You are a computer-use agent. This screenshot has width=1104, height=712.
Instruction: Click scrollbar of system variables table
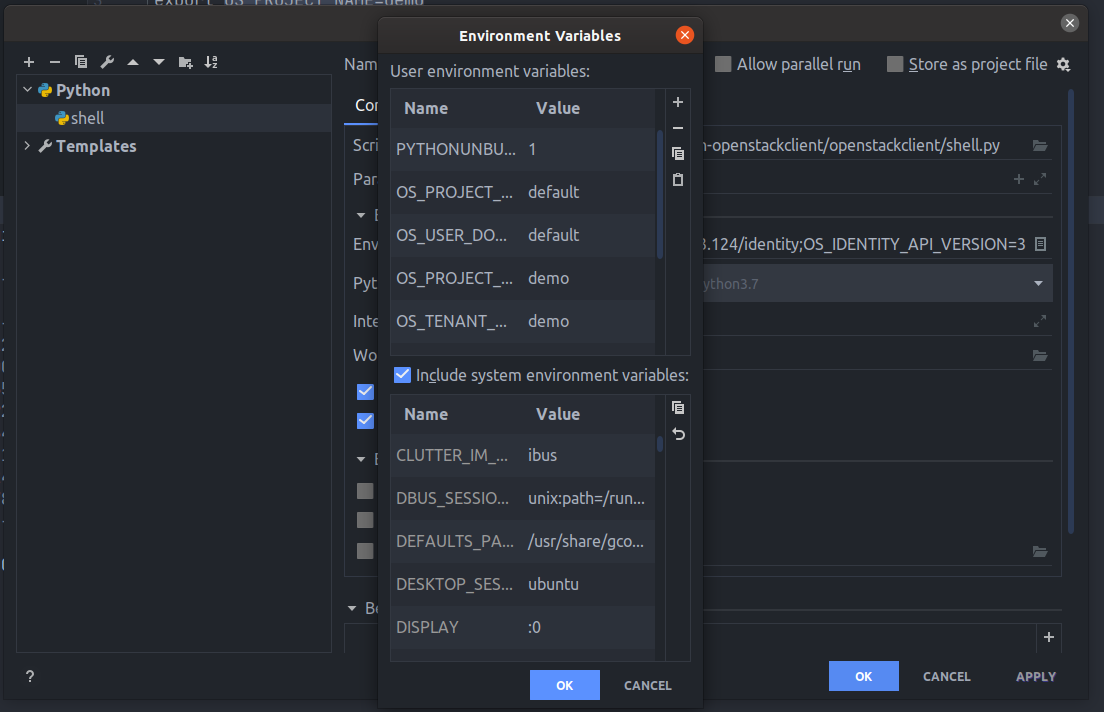click(x=660, y=444)
